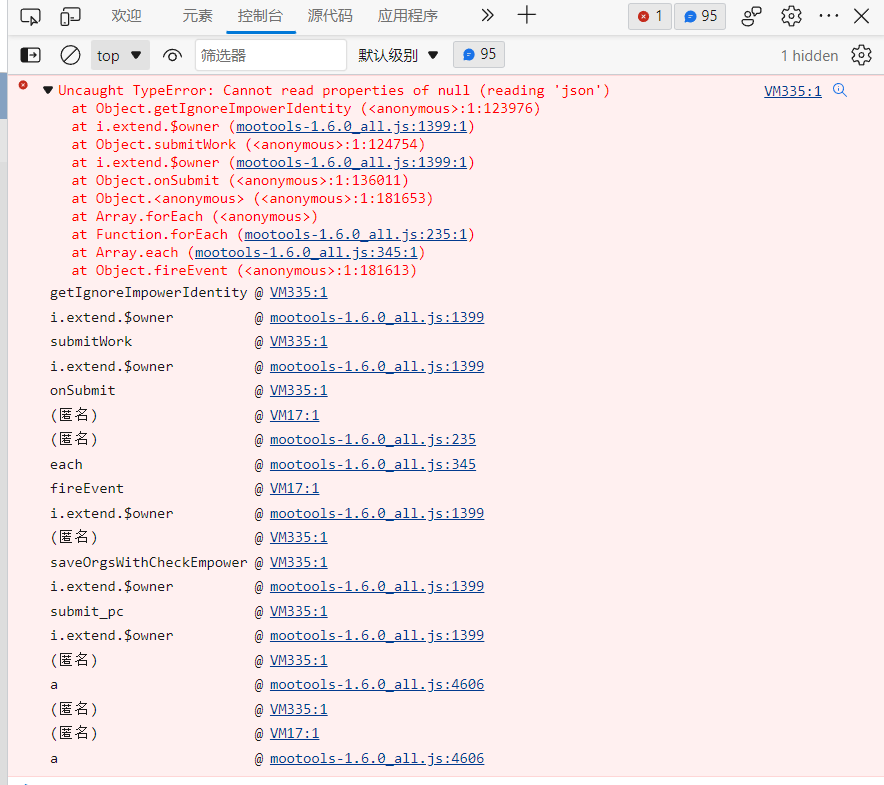Viewport: 884px width, 785px height.
Task: Show more tabs with the chevron
Action: click(x=487, y=16)
